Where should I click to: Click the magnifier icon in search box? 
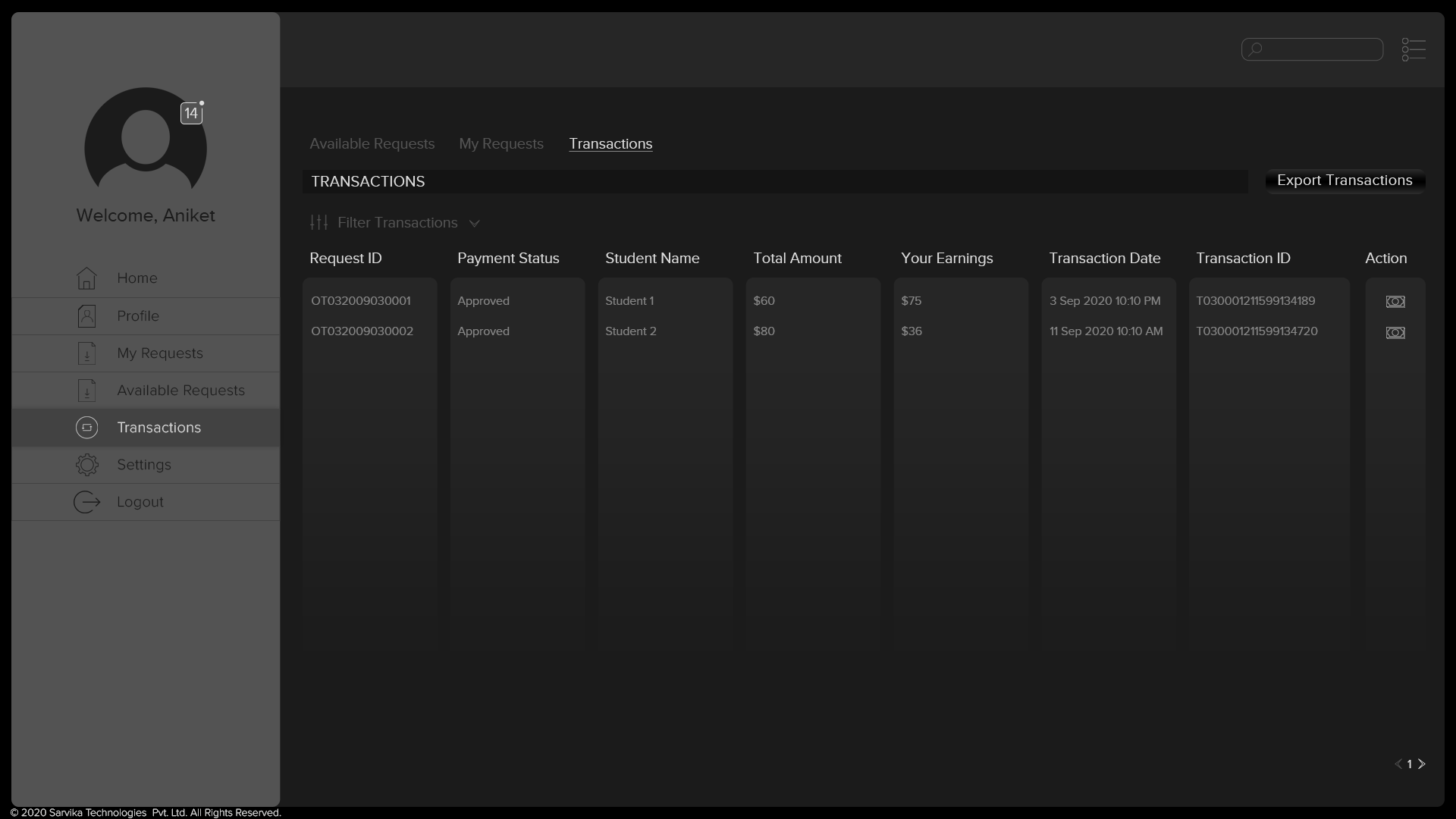point(1256,49)
